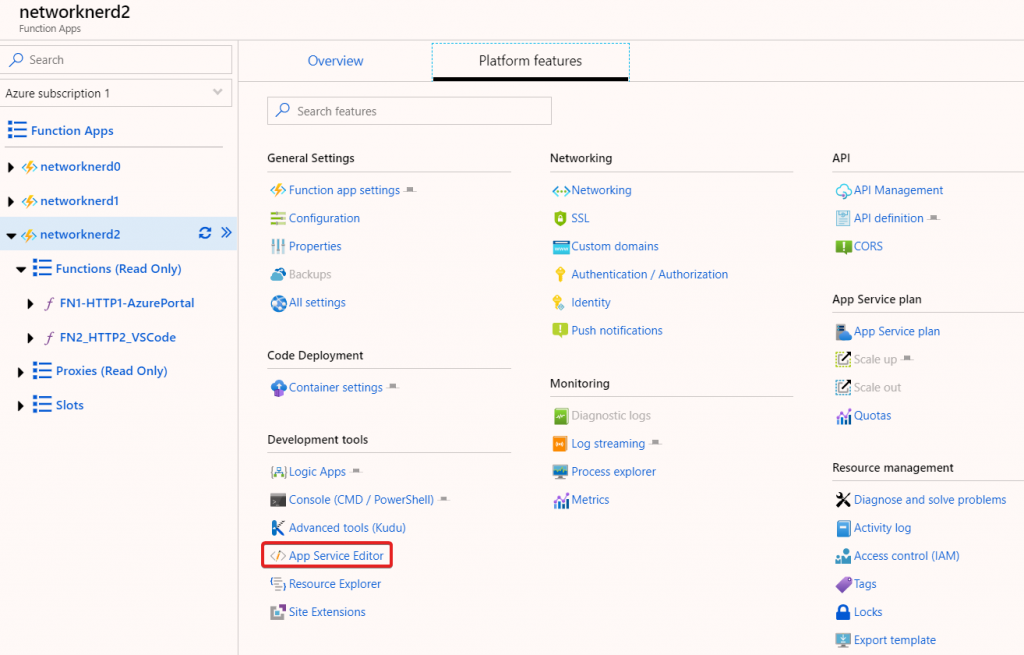This screenshot has width=1024, height=655.
Task: Click the Logic Apps icon
Action: pos(278,471)
